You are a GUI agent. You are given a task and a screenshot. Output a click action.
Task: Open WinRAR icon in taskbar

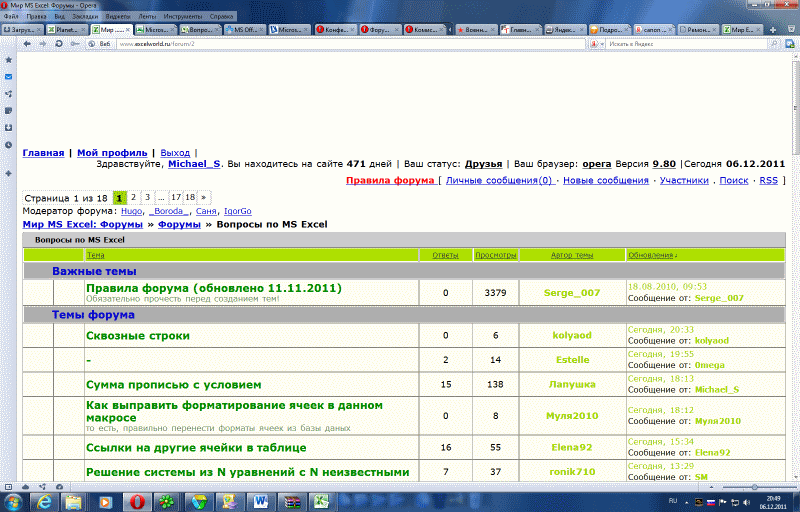292,502
